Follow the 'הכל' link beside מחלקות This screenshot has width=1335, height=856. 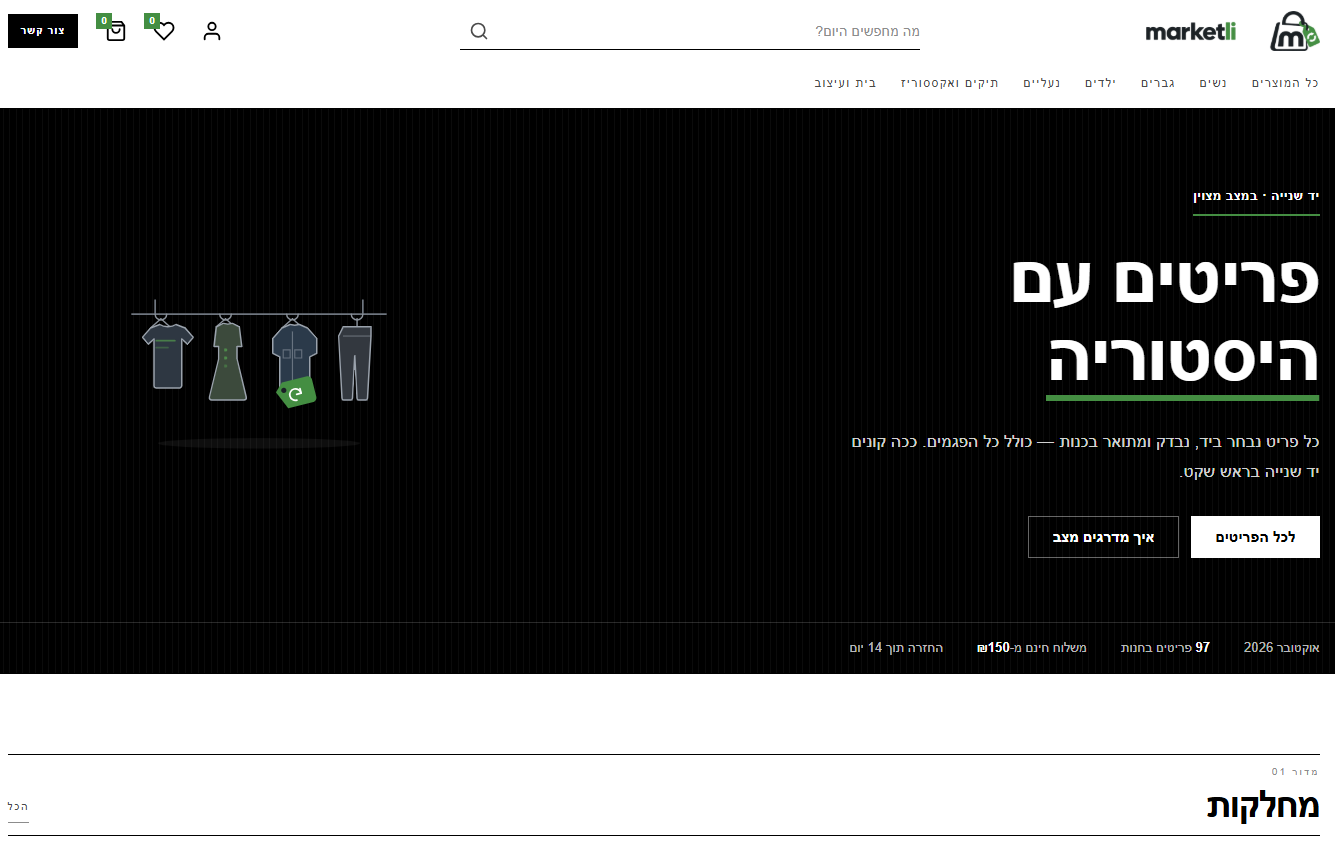pyautogui.click(x=18, y=807)
